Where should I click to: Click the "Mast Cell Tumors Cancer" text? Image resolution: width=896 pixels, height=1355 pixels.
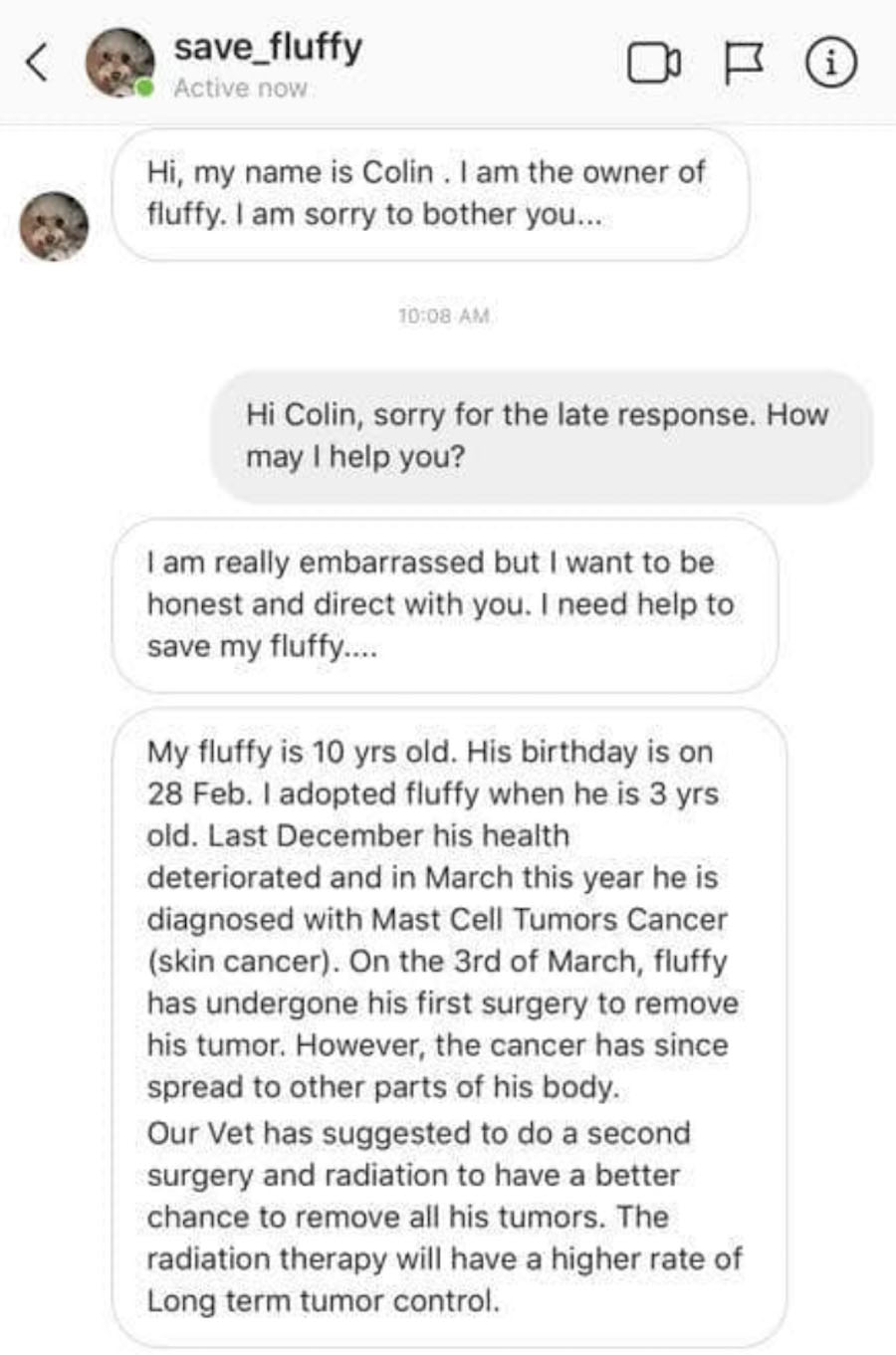[549, 919]
